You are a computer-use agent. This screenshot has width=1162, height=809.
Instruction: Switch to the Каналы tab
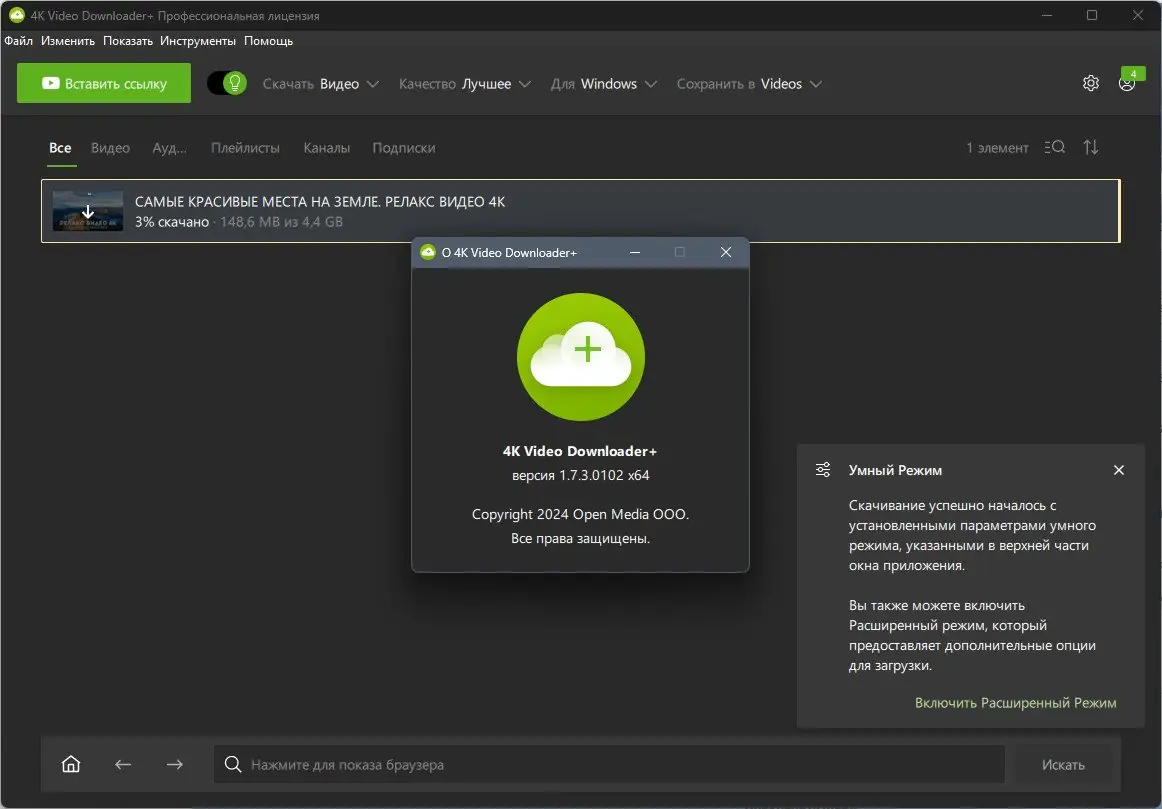pyautogui.click(x=327, y=147)
